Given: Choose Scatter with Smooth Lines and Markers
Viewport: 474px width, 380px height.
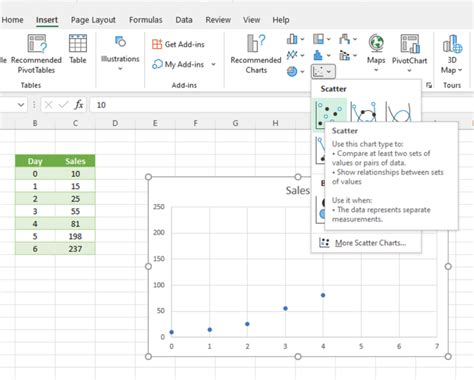Looking at the screenshot, I should coord(364,112).
